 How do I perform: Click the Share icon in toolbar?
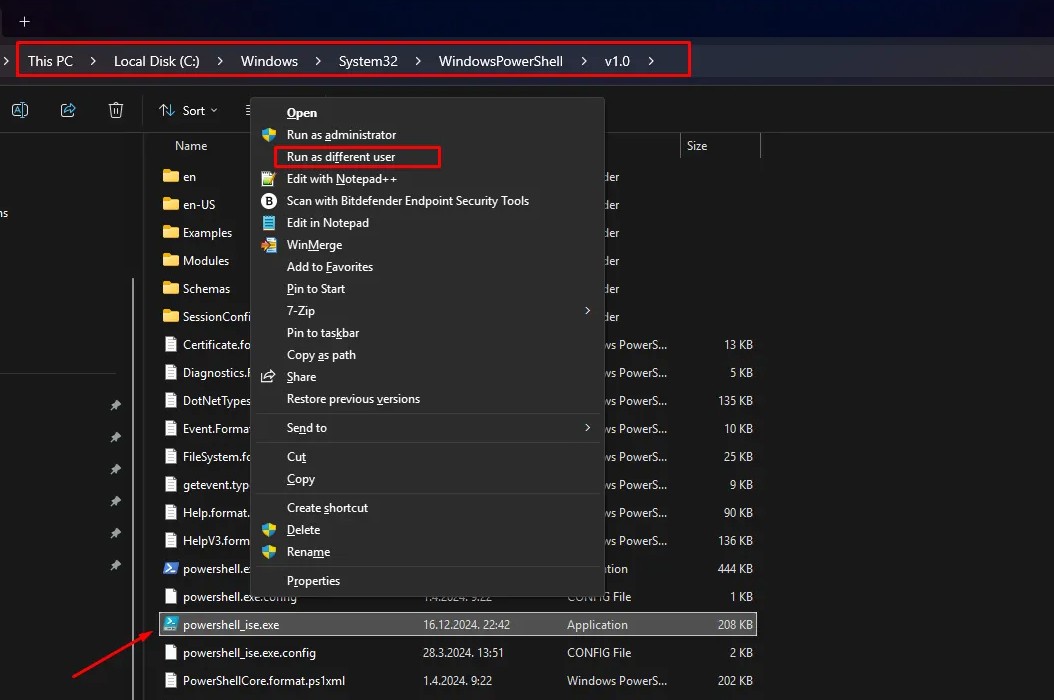click(x=68, y=110)
